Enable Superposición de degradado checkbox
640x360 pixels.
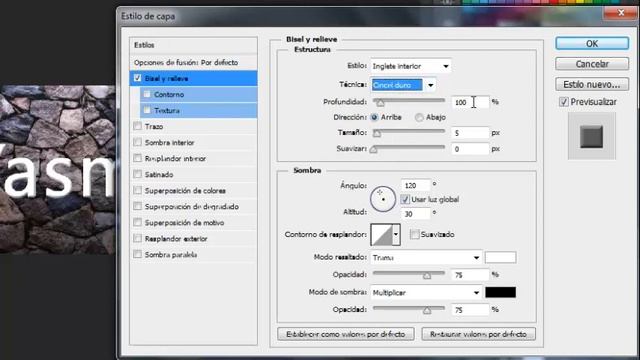tap(138, 206)
